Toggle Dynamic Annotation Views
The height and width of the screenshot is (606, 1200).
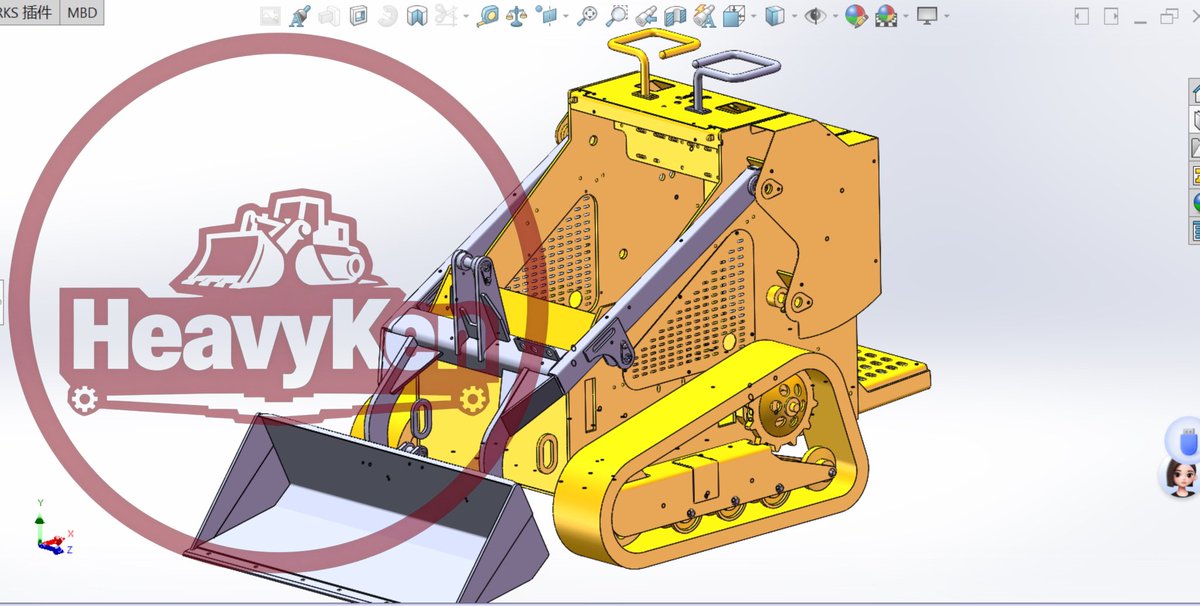click(x=703, y=15)
